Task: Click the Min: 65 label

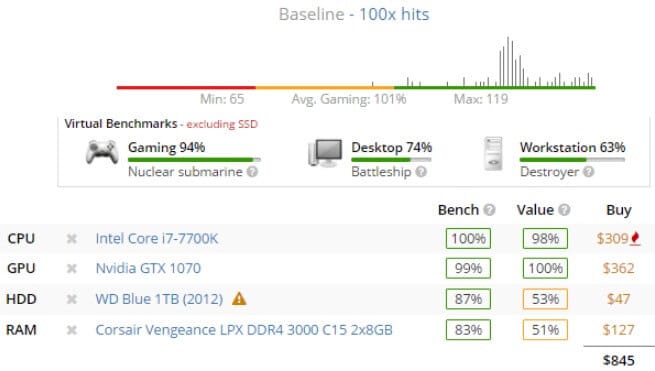Action: click(x=222, y=99)
